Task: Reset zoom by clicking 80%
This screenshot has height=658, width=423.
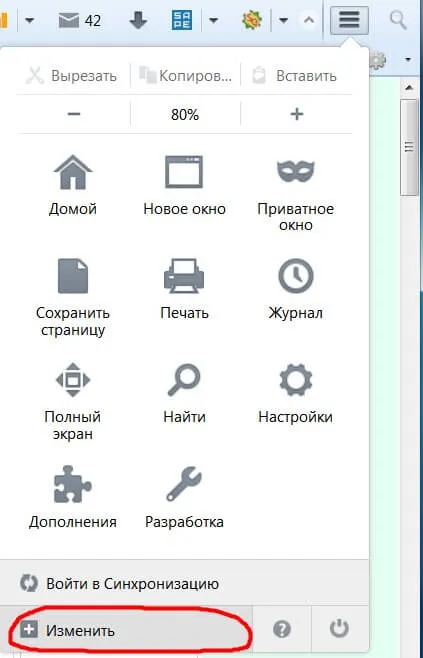Action: [x=185, y=114]
